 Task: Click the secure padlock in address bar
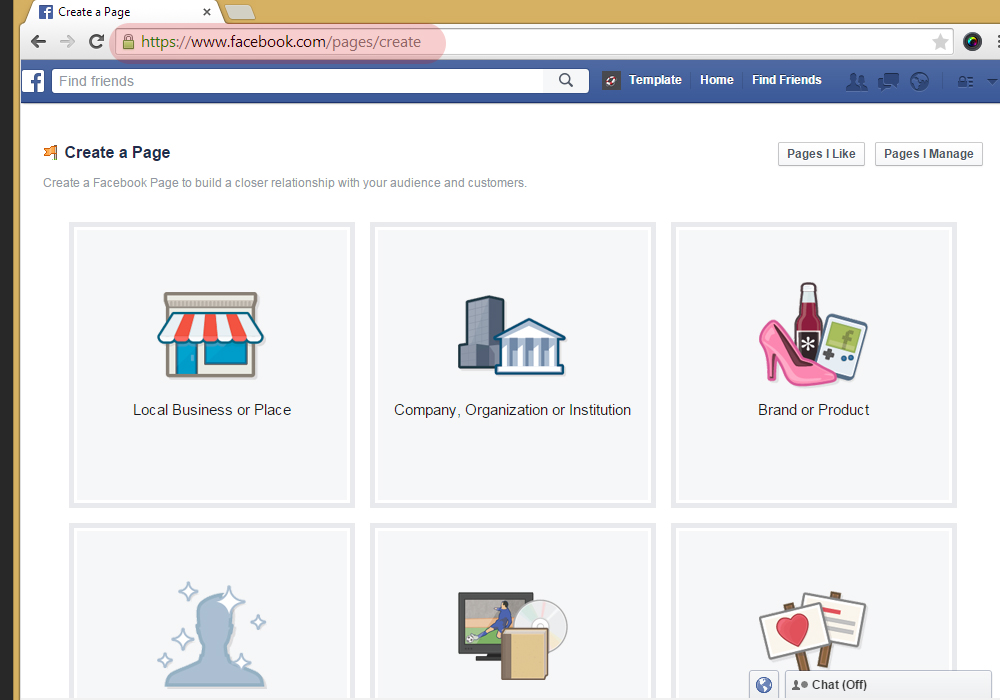click(x=128, y=42)
